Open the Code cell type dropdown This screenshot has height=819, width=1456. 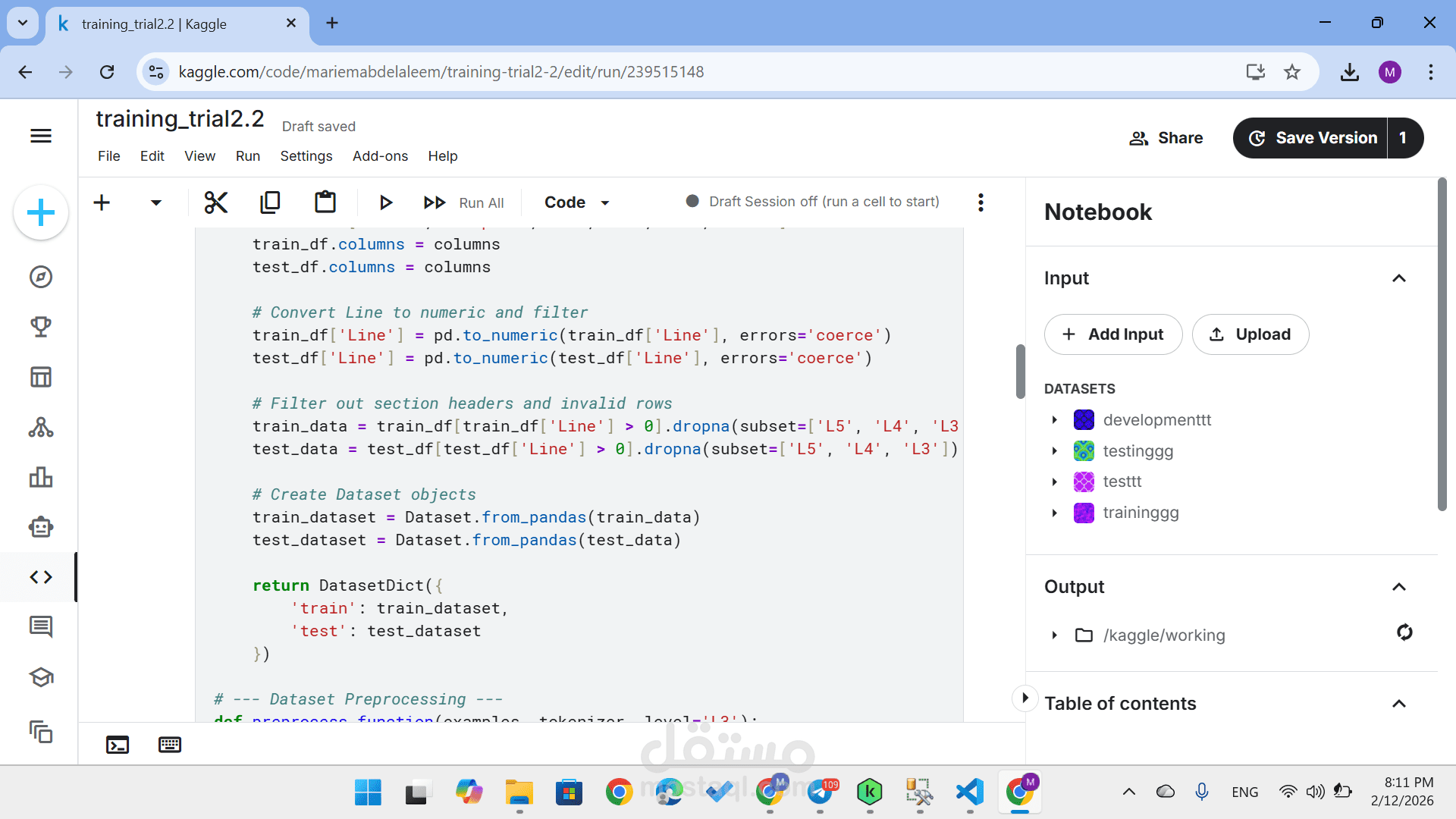coord(577,202)
